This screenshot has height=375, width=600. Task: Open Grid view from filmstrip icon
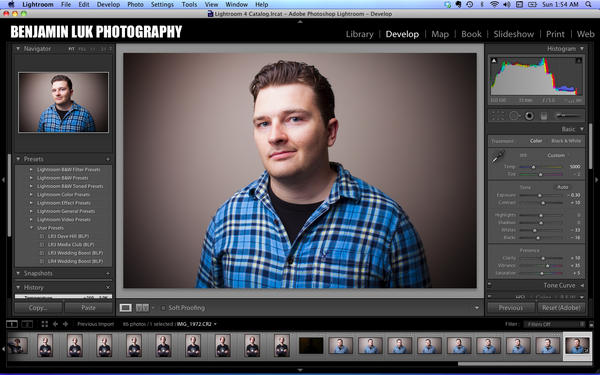click(x=45, y=324)
